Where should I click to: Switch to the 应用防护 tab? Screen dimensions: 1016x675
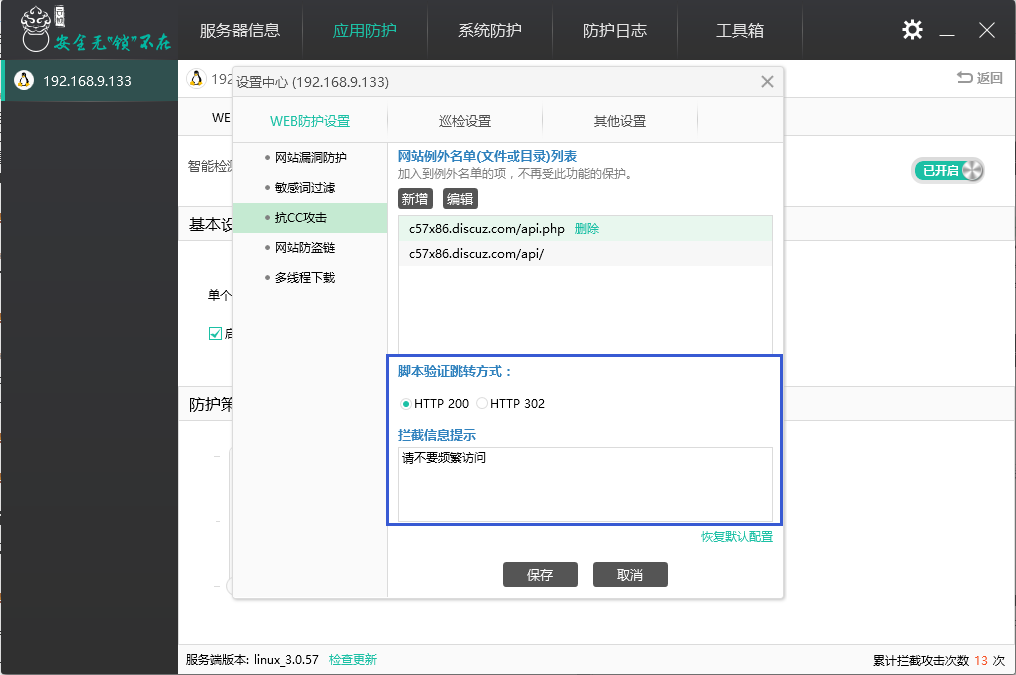[x=365, y=30]
